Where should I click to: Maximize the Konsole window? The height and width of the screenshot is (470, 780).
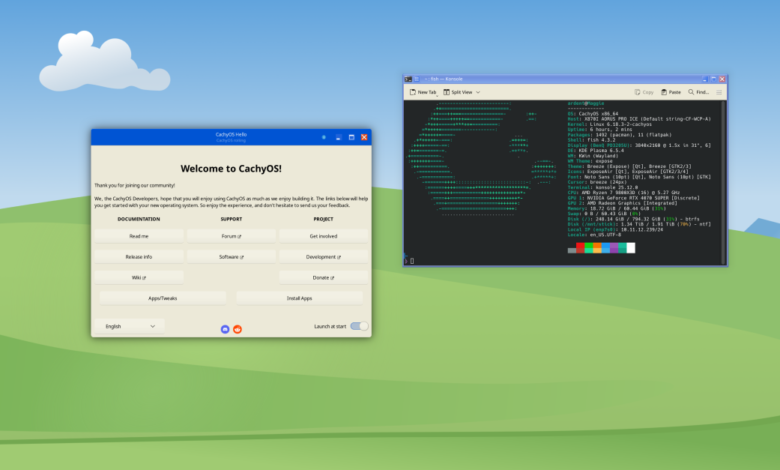coord(713,79)
